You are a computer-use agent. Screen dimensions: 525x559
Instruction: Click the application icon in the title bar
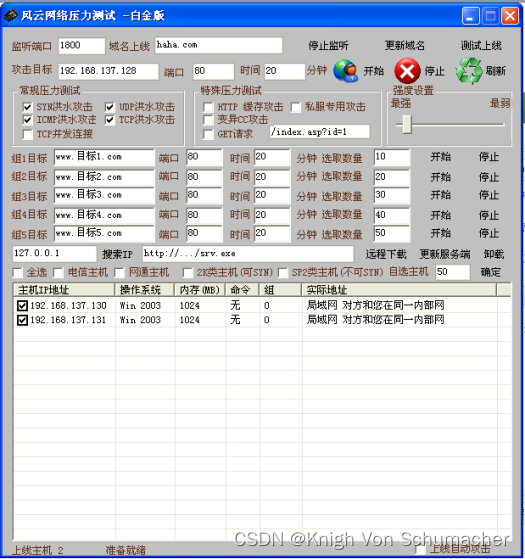coord(10,16)
